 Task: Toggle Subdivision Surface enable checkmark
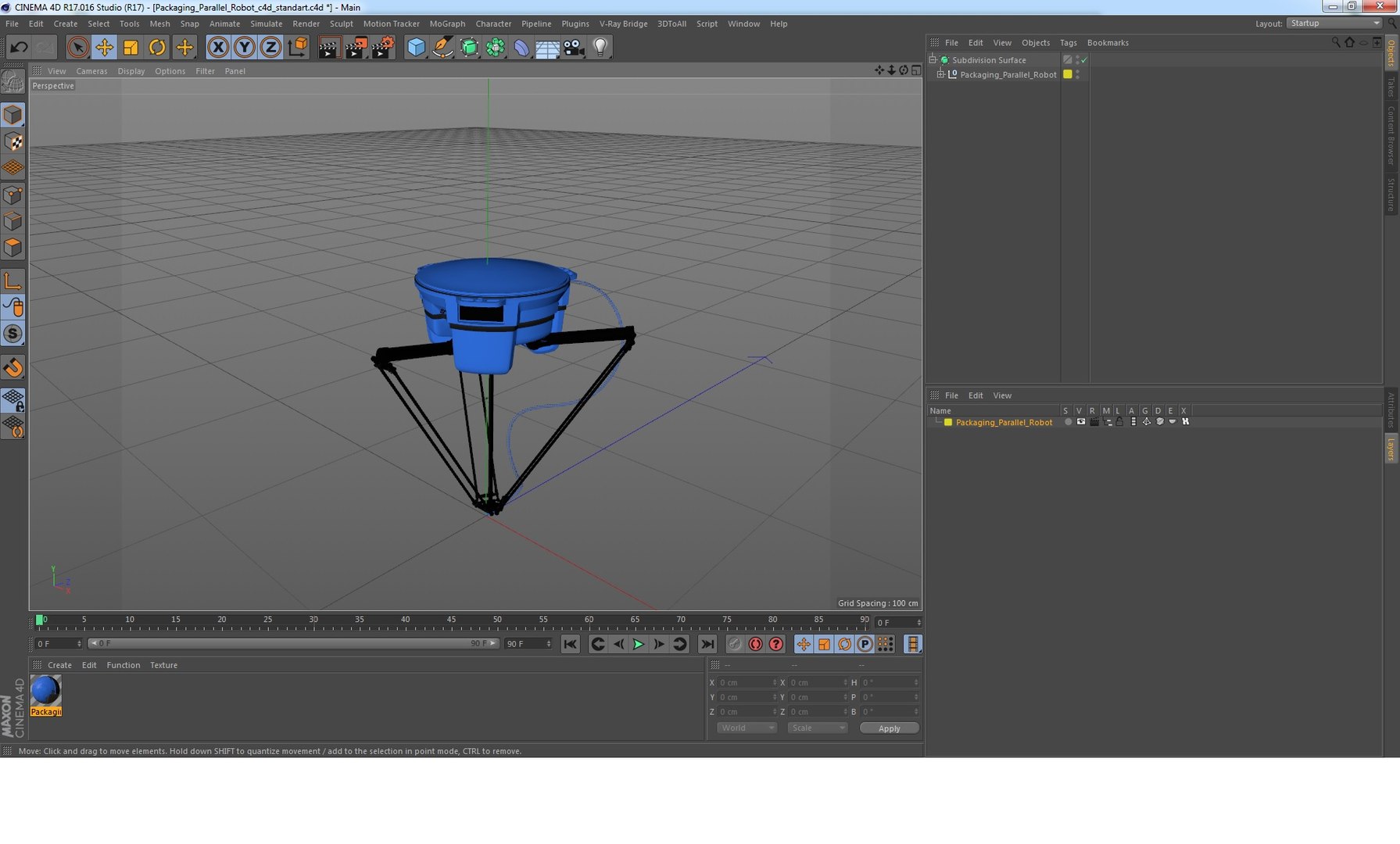(x=1083, y=60)
